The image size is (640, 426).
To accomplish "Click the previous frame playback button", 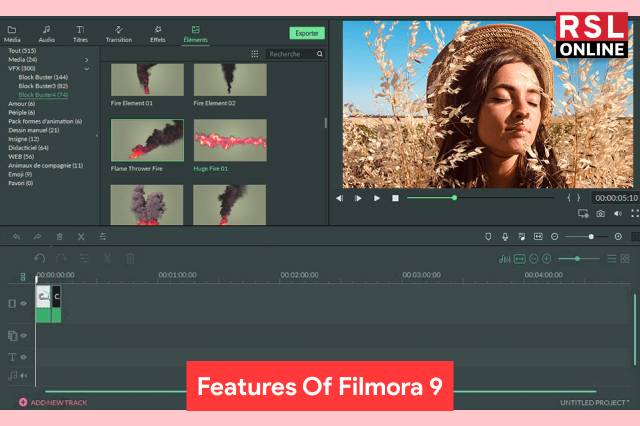I will (x=339, y=198).
